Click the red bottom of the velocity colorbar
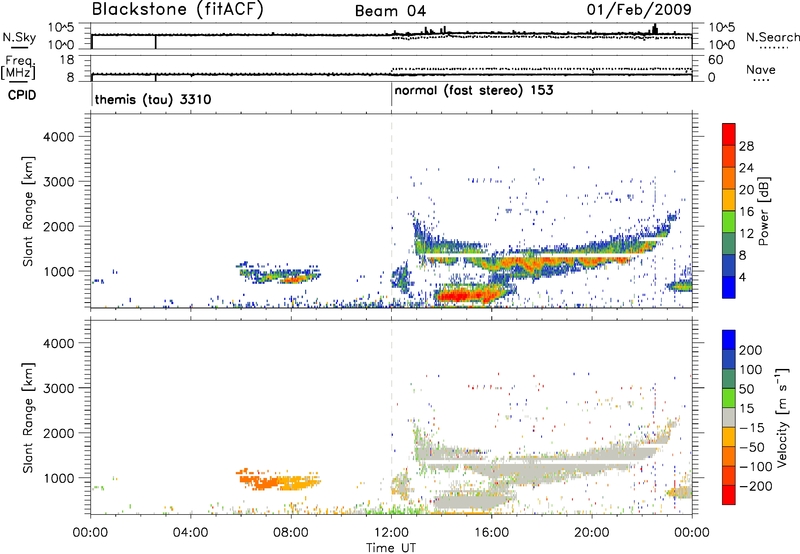The width and height of the screenshot is (800, 554). tap(729, 495)
